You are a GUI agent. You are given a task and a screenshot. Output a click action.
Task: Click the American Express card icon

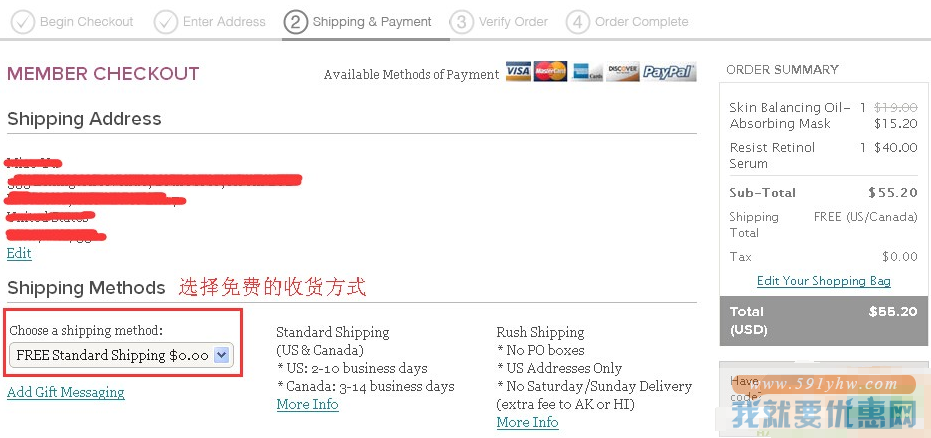(587, 71)
